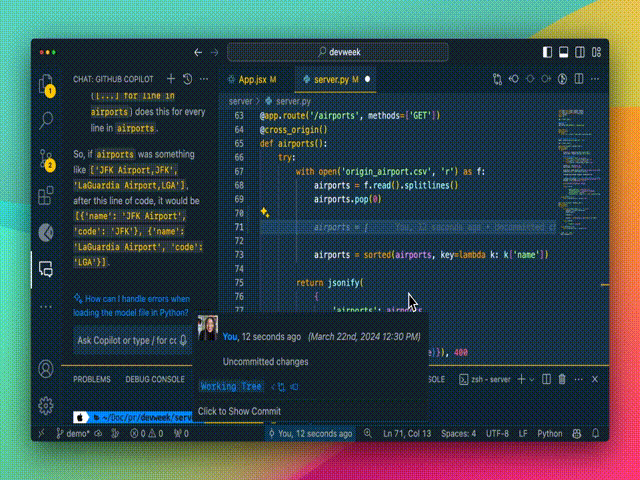Open new terminal launch profile dropdown arrow

(531, 380)
